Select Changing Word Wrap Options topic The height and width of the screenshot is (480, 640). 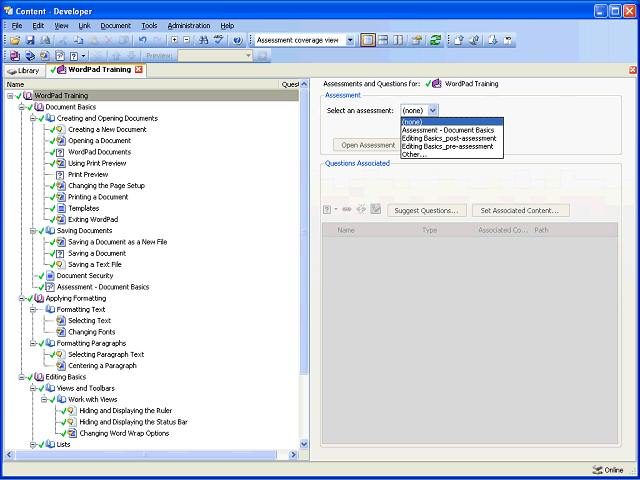tap(124, 433)
